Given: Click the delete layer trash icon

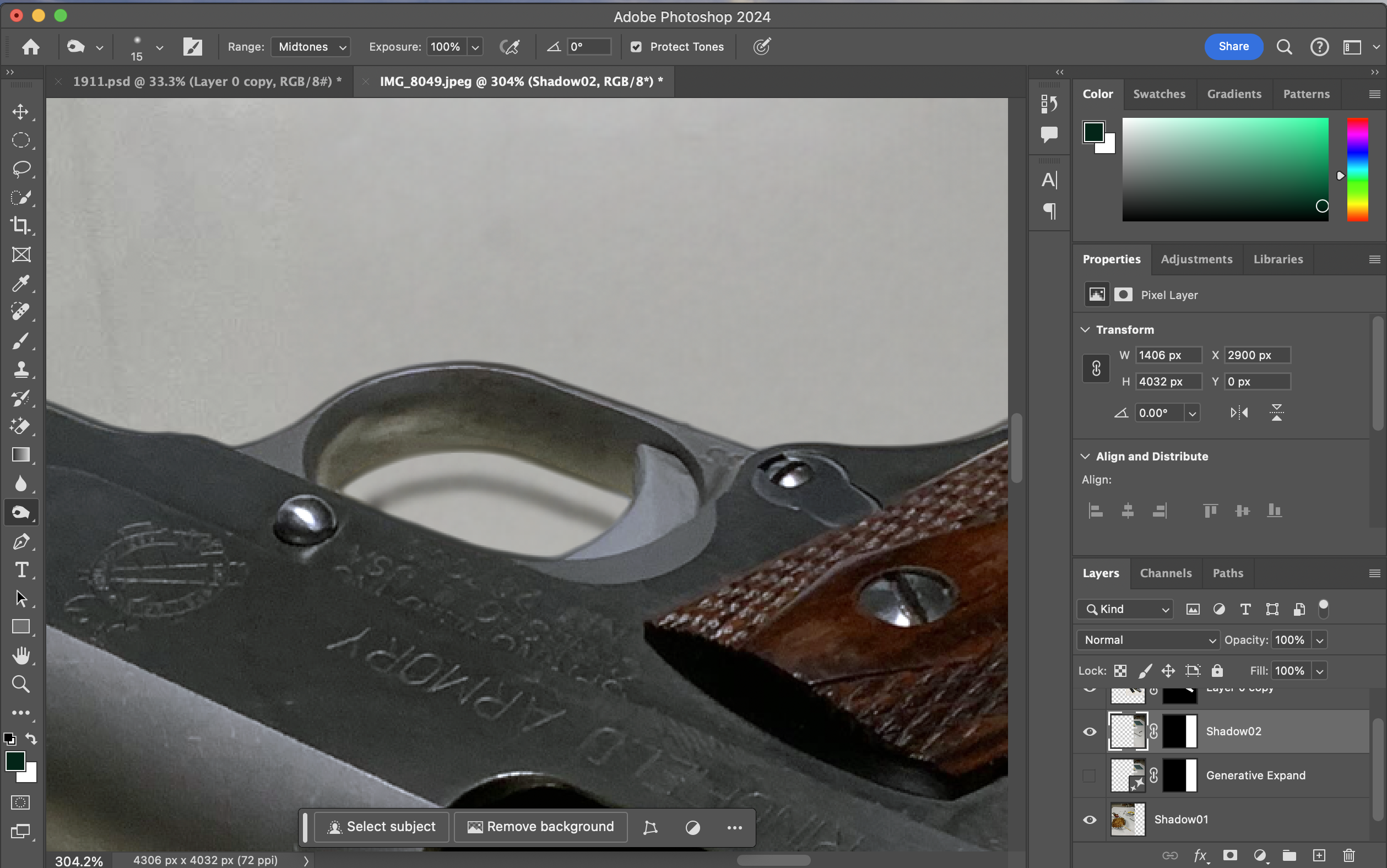Looking at the screenshot, I should pyautogui.click(x=1349, y=856).
